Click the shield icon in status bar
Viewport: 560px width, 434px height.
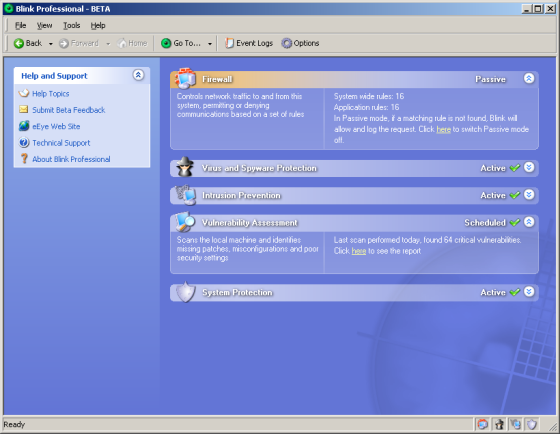click(532, 424)
